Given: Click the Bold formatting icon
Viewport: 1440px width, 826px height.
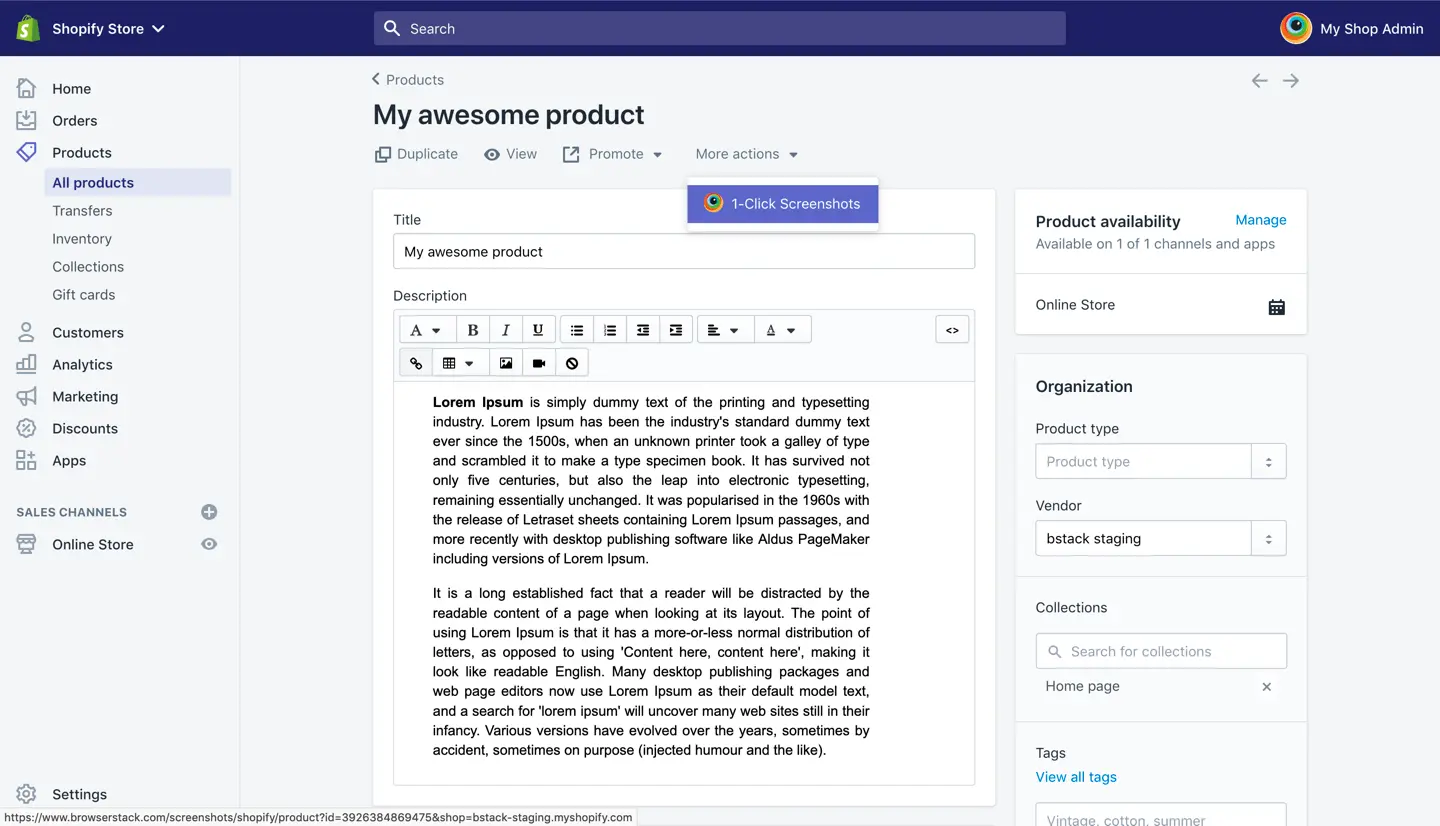Looking at the screenshot, I should (x=473, y=330).
